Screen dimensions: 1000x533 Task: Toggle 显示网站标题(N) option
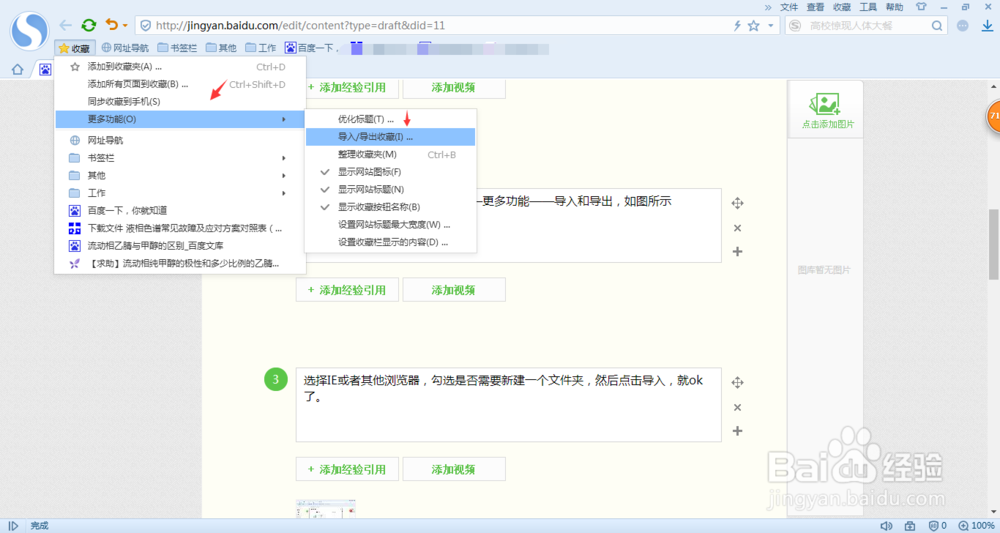pyautogui.click(x=390, y=189)
